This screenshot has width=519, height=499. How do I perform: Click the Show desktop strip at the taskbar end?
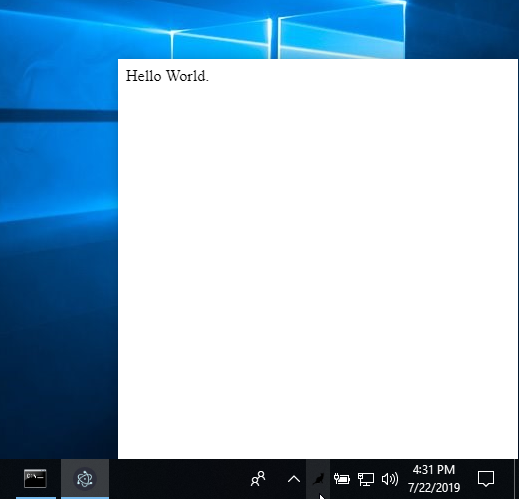516,479
